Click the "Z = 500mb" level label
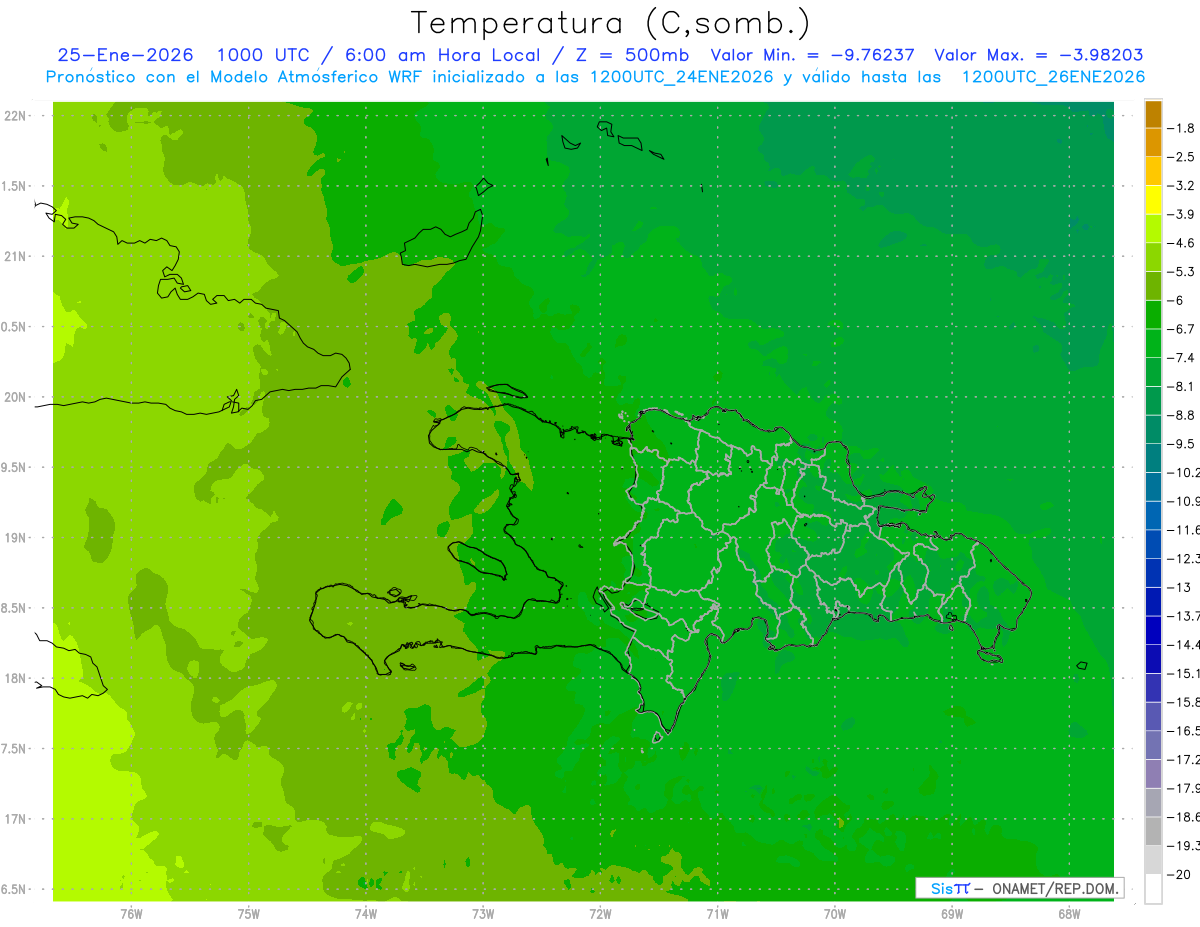Viewport: 1200px width, 927px height. click(x=632, y=55)
